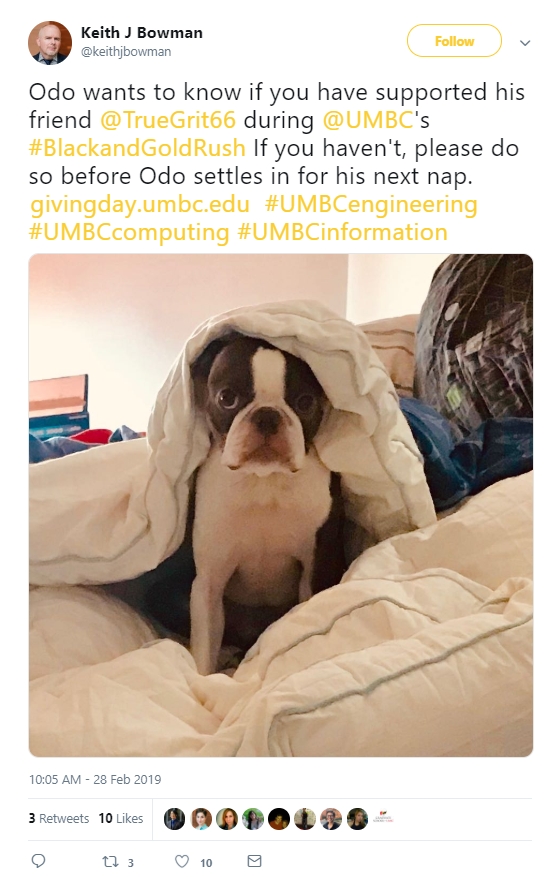Open the #UMBCcomputing hashtag

pos(129,233)
